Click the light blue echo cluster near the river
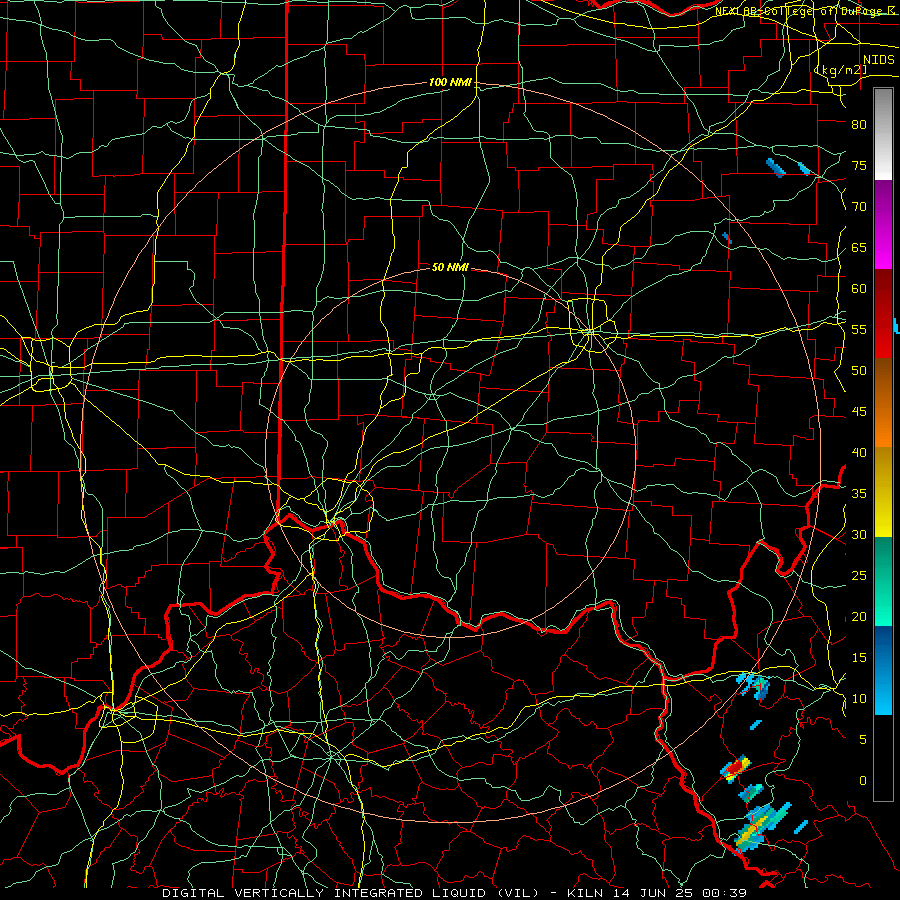 coord(754,685)
